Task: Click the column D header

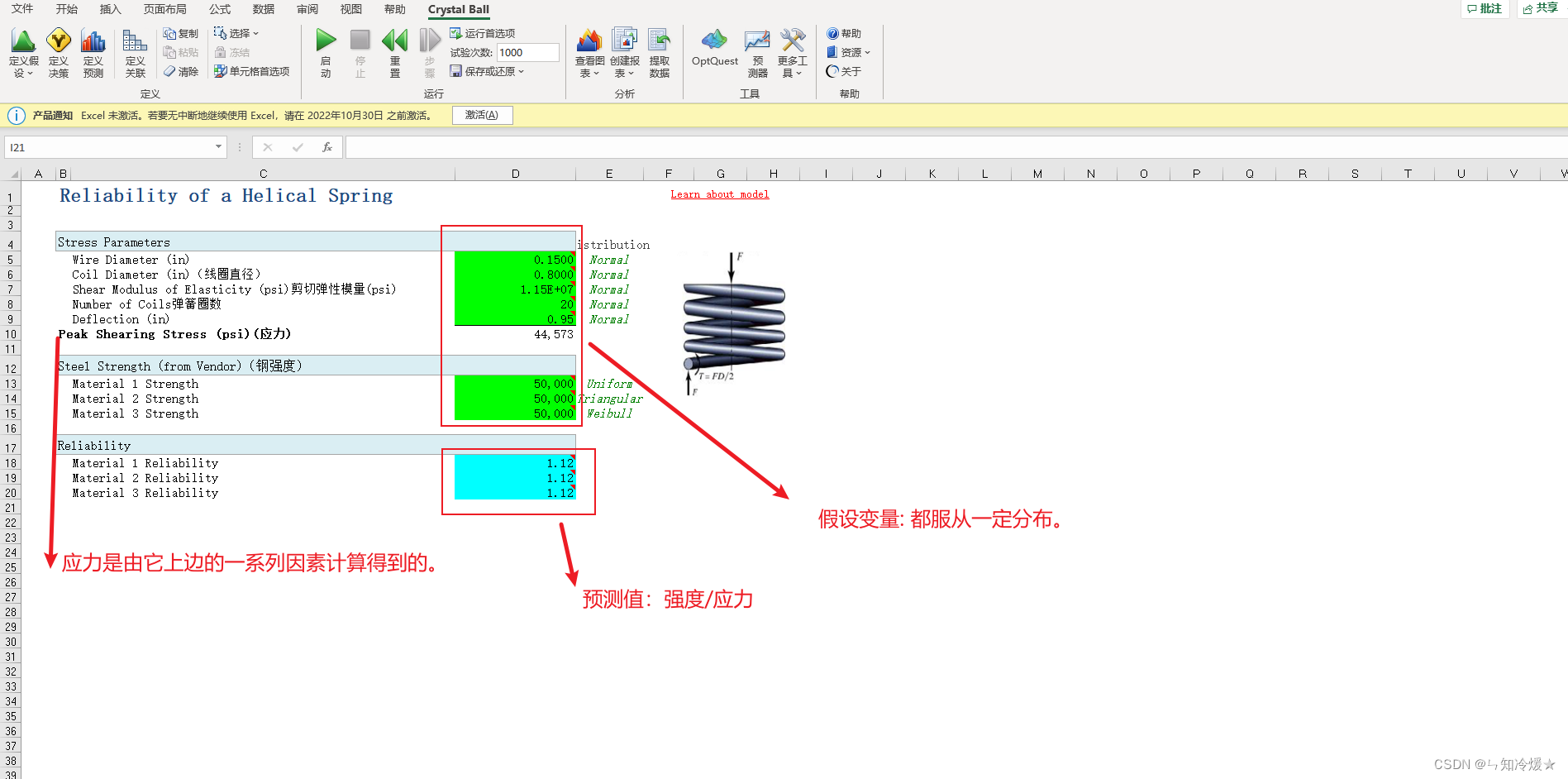Action: click(x=515, y=174)
